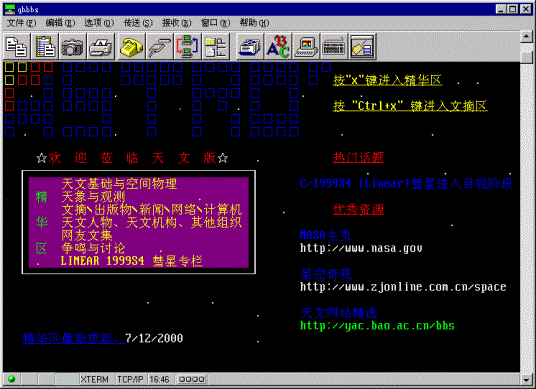
Task: Click the http://yac.bao.ac.cn/bbs link
Action: (377, 326)
